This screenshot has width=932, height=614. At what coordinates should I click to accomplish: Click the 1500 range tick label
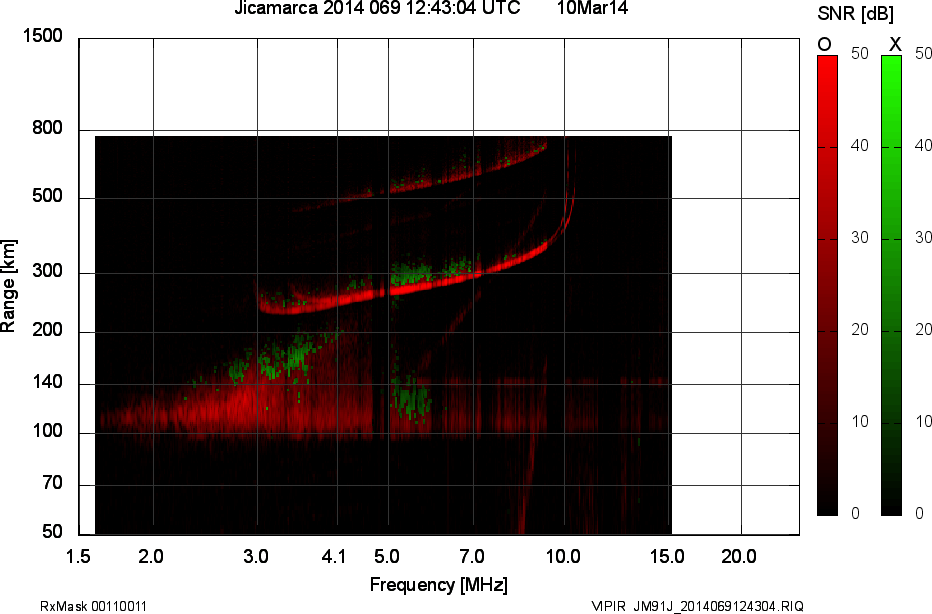pos(42,36)
